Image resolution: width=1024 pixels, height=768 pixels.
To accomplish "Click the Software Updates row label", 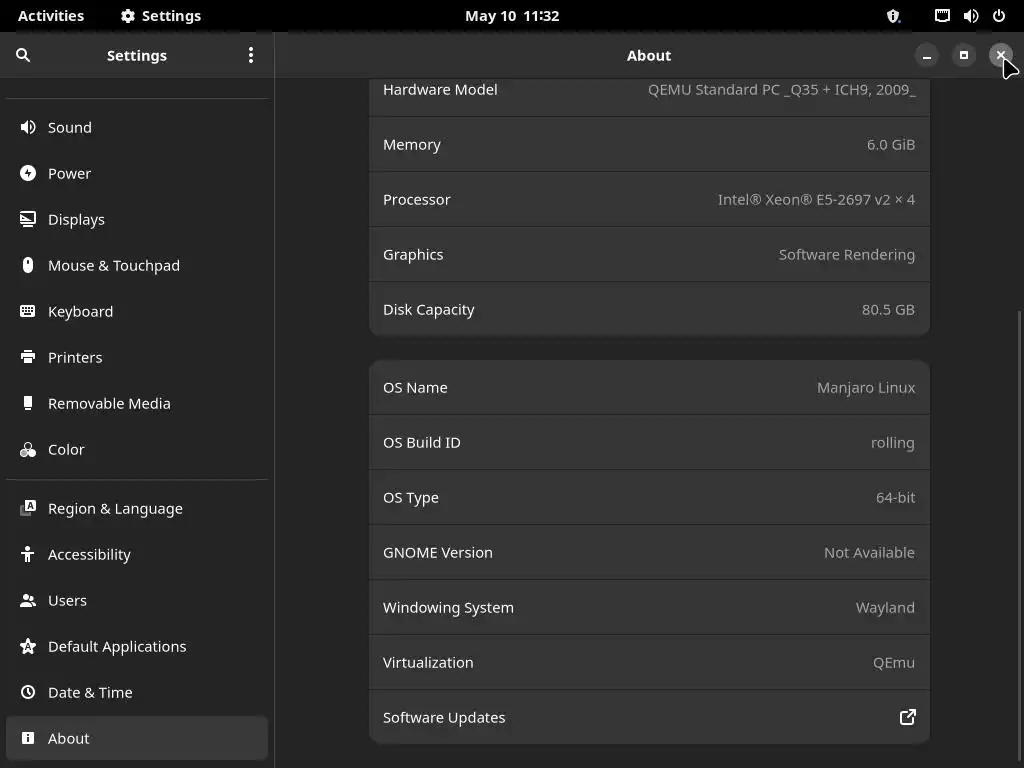I will (444, 717).
